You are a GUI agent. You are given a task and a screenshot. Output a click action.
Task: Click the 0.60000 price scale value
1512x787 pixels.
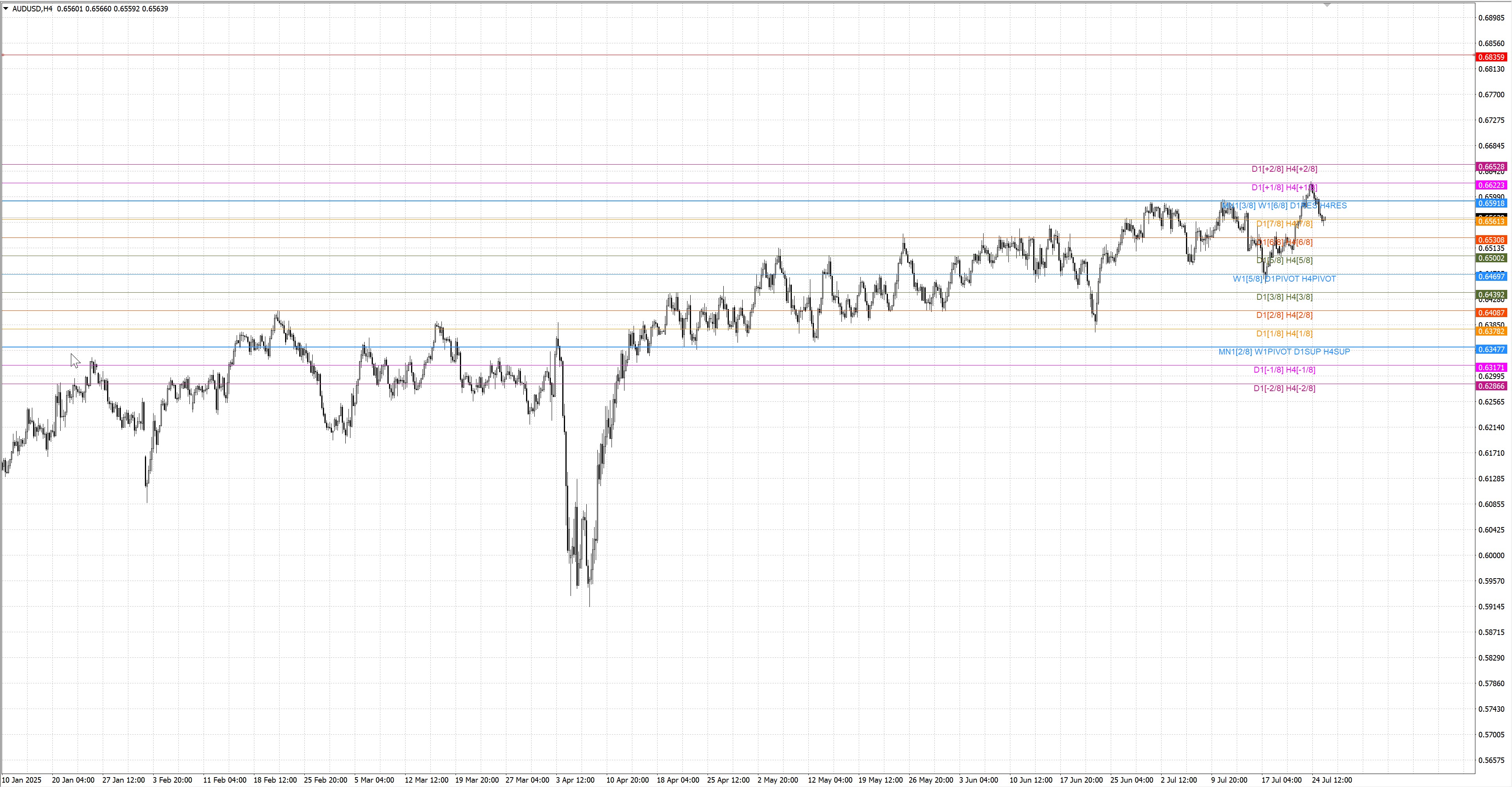1491,556
